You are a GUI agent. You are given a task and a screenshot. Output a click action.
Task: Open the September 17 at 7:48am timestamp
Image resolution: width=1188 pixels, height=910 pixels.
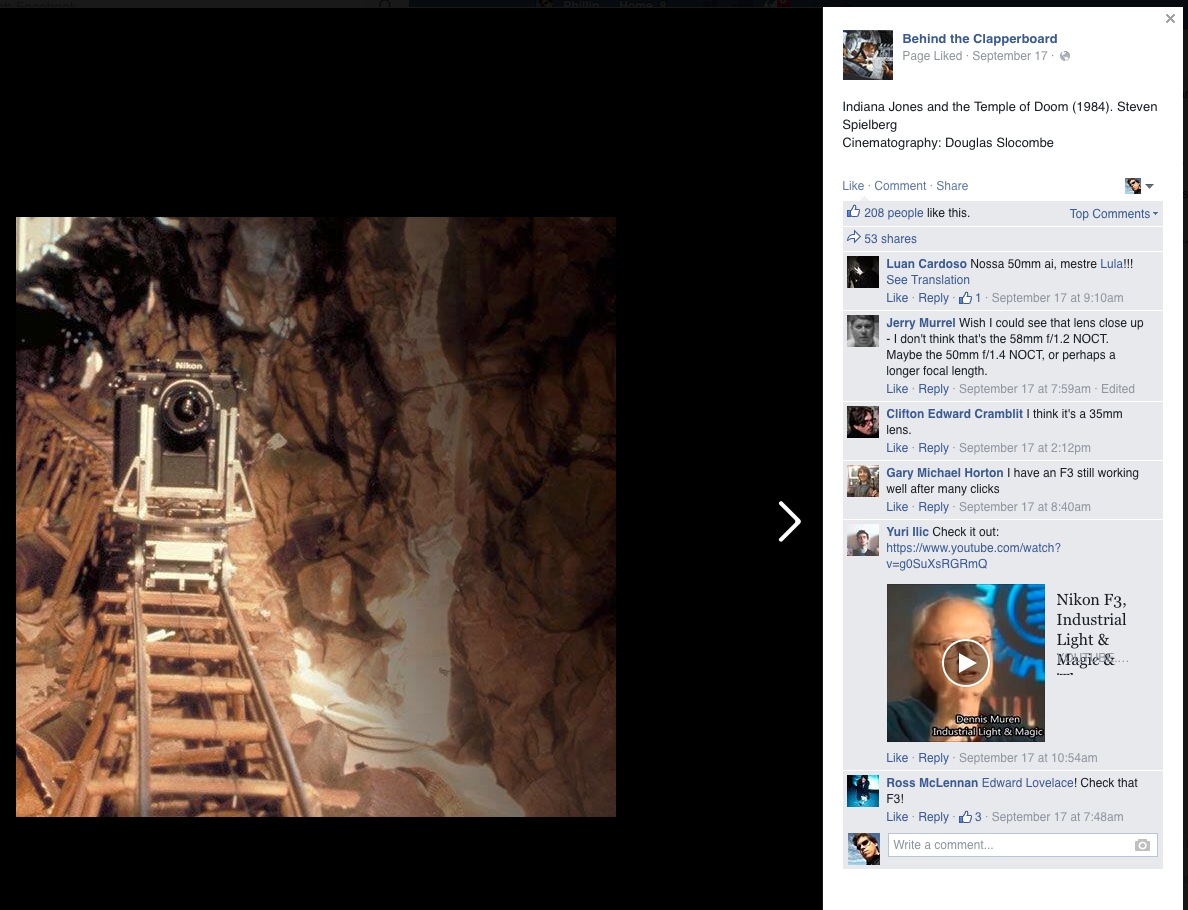(1057, 817)
